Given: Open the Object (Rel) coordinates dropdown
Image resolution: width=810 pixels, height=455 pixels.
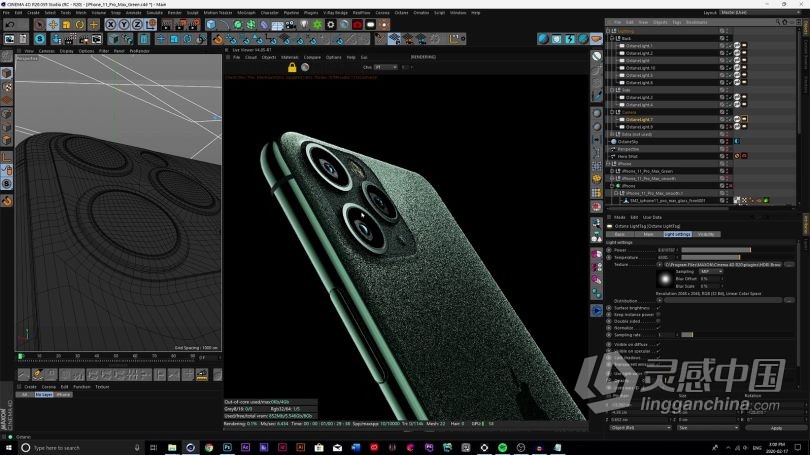Looking at the screenshot, I should click(640, 428).
